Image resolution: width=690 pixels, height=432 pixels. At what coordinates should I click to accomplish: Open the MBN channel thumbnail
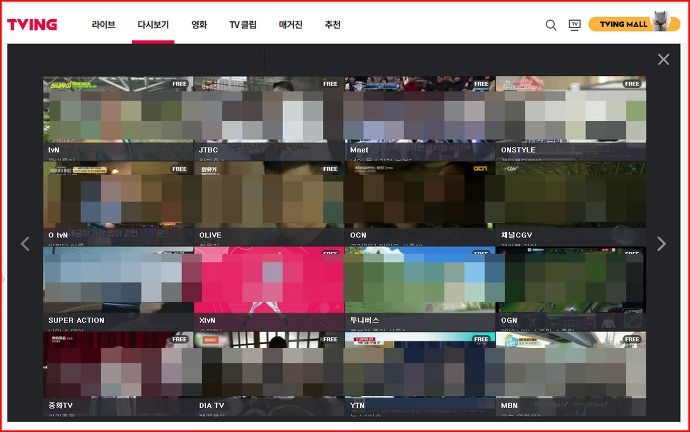(571, 374)
